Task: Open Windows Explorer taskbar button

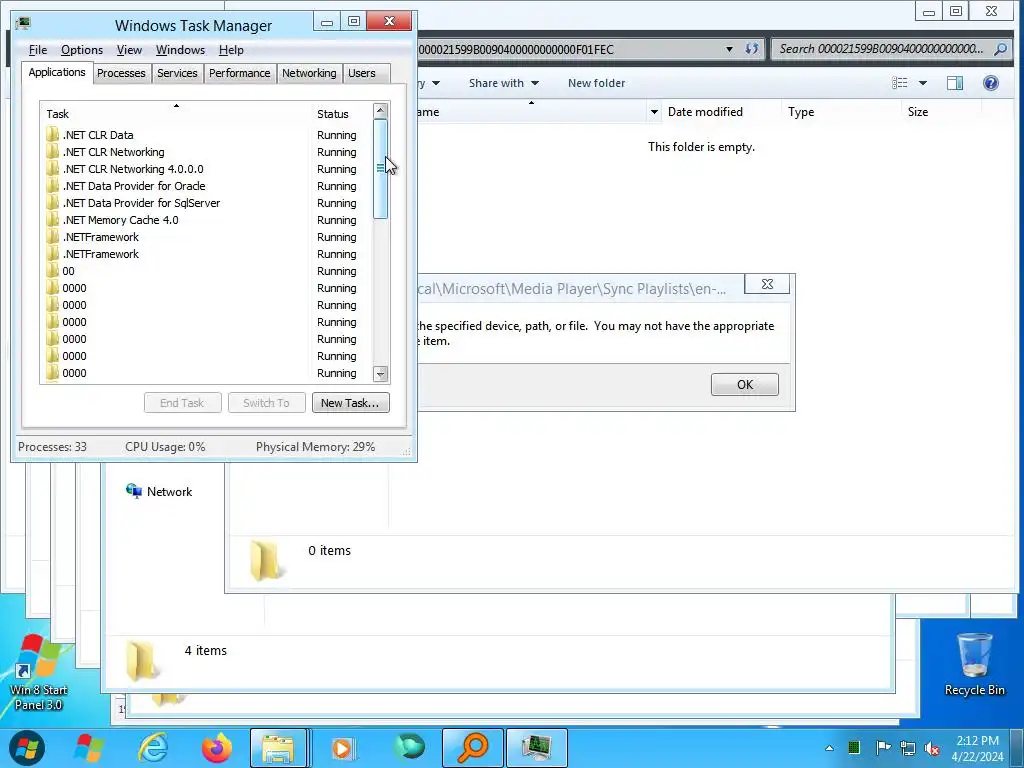Action: [278, 748]
